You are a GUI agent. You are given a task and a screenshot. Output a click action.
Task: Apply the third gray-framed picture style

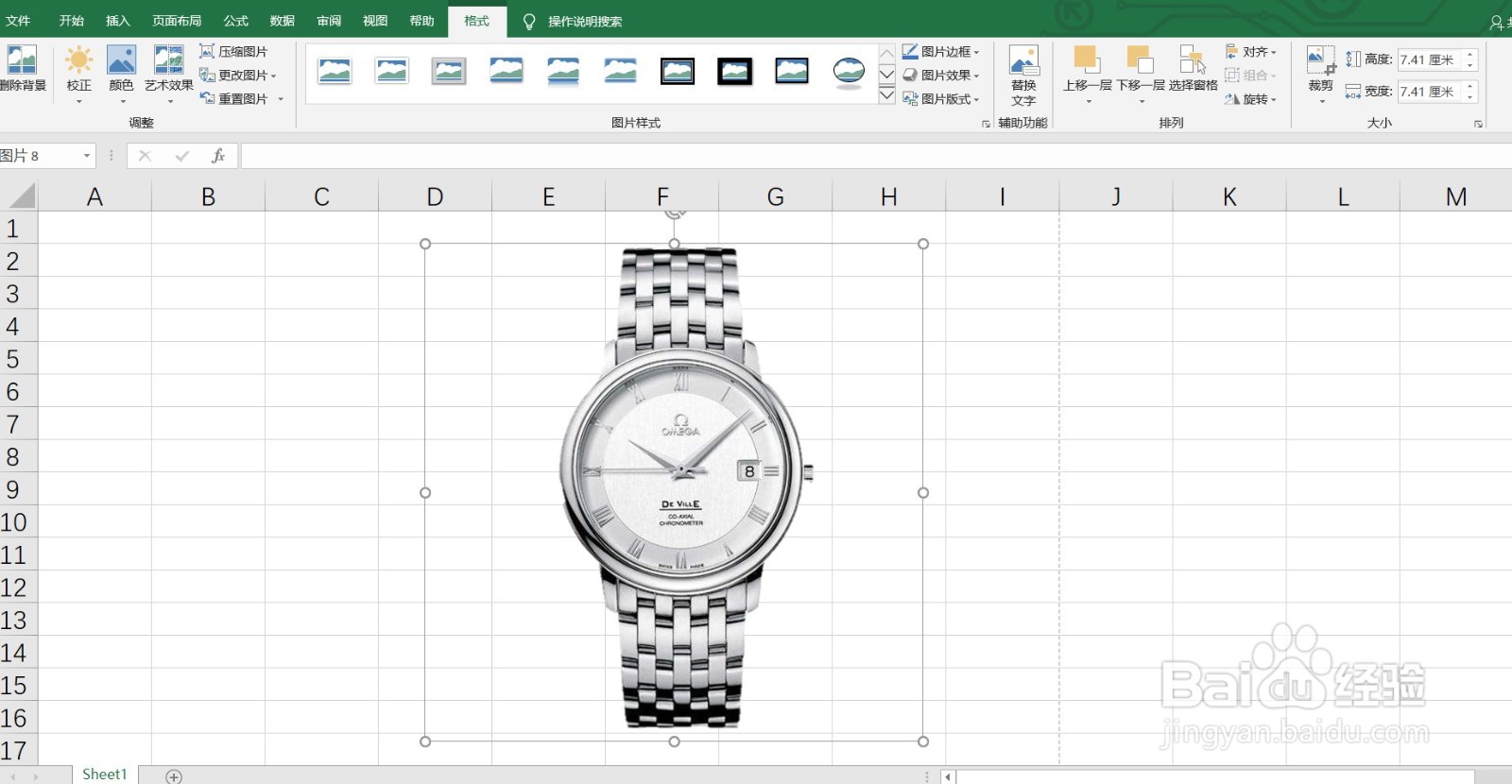click(449, 71)
